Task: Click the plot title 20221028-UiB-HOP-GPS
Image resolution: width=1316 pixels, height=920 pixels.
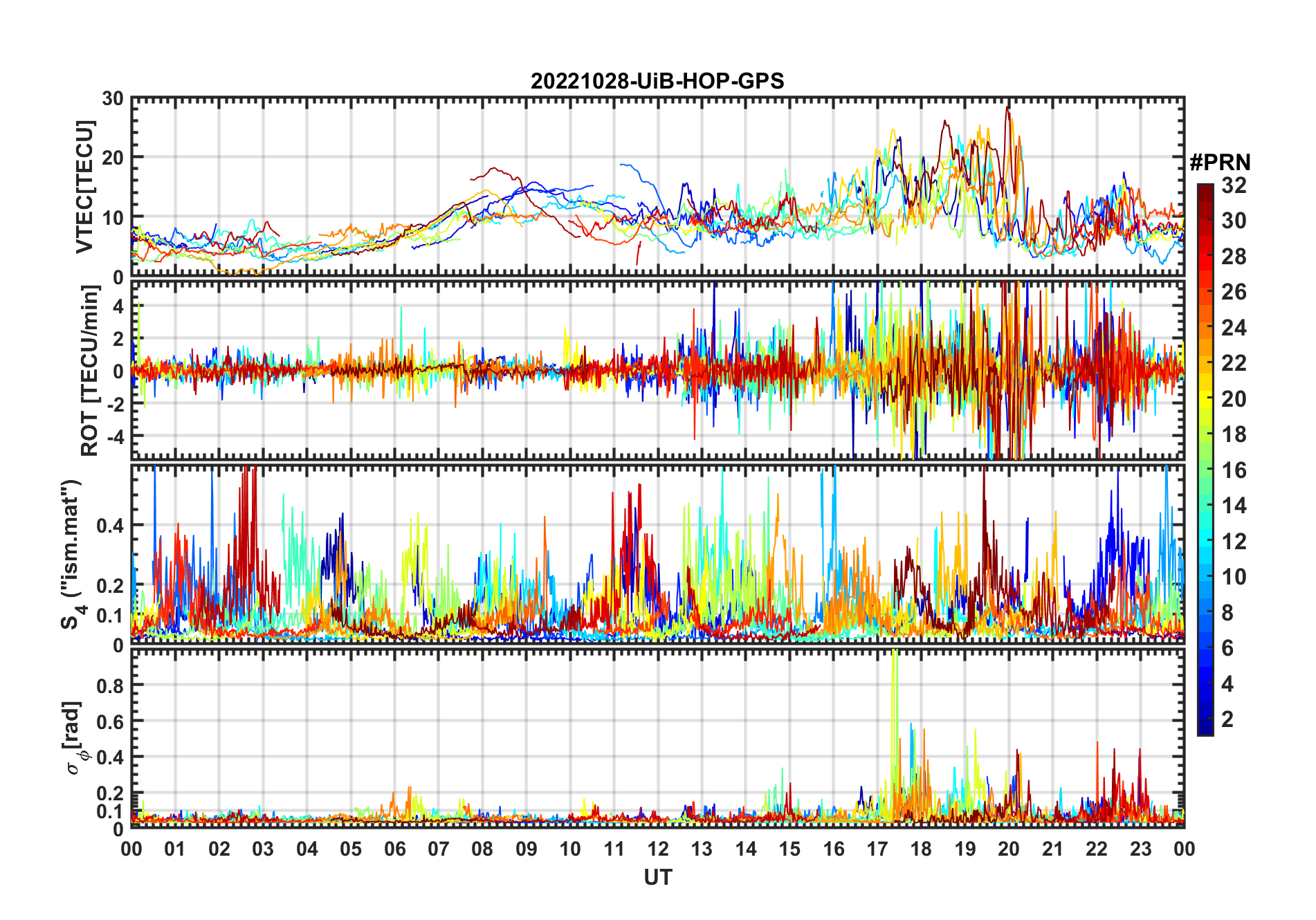Action: click(x=657, y=81)
